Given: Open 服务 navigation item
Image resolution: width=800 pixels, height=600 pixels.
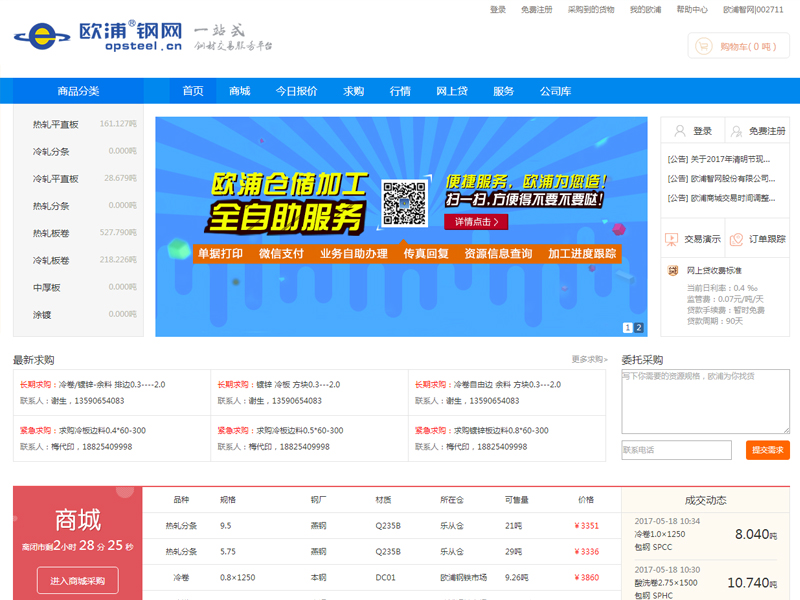Looking at the screenshot, I should point(504,91).
